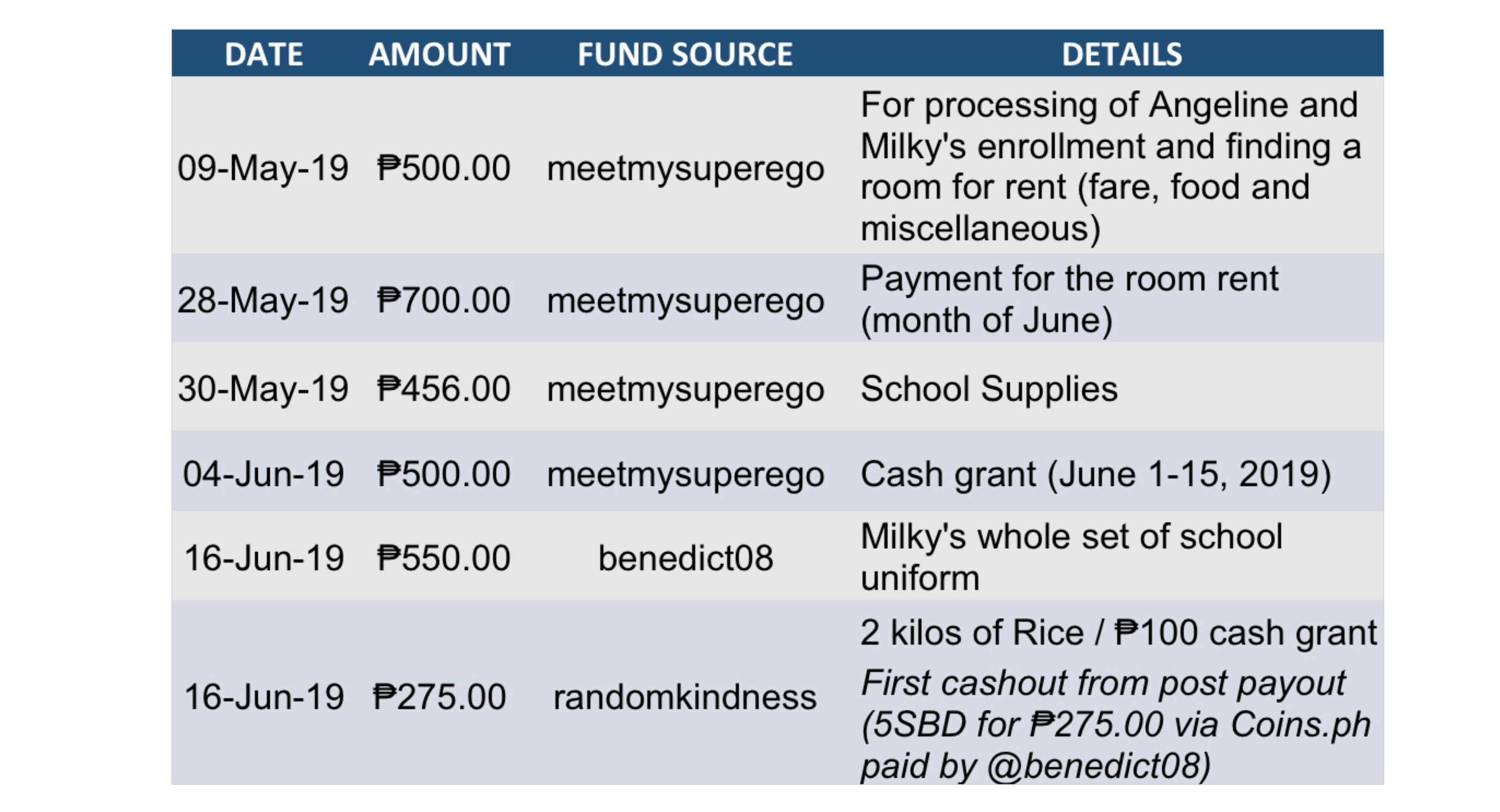Select the 09-May-19 date cell

pyautogui.click(x=262, y=168)
